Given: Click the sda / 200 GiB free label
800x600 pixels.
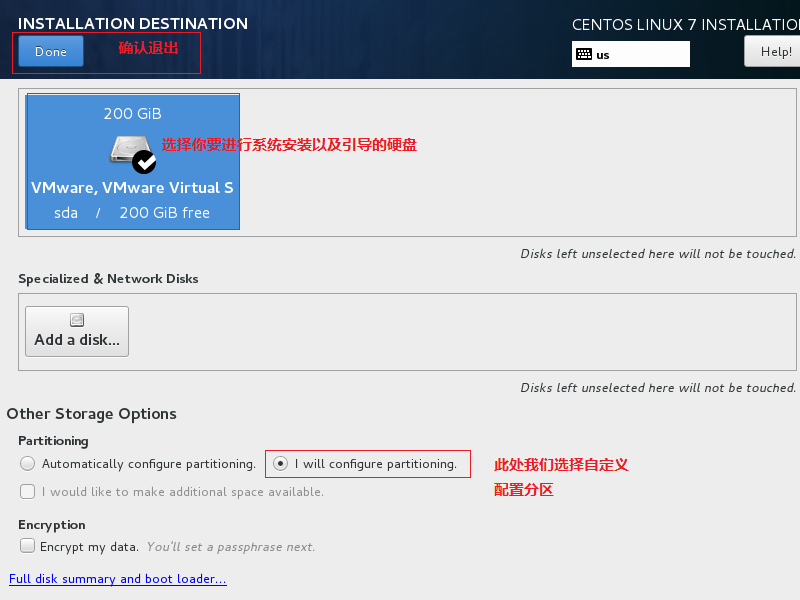Looking at the screenshot, I should [132, 212].
